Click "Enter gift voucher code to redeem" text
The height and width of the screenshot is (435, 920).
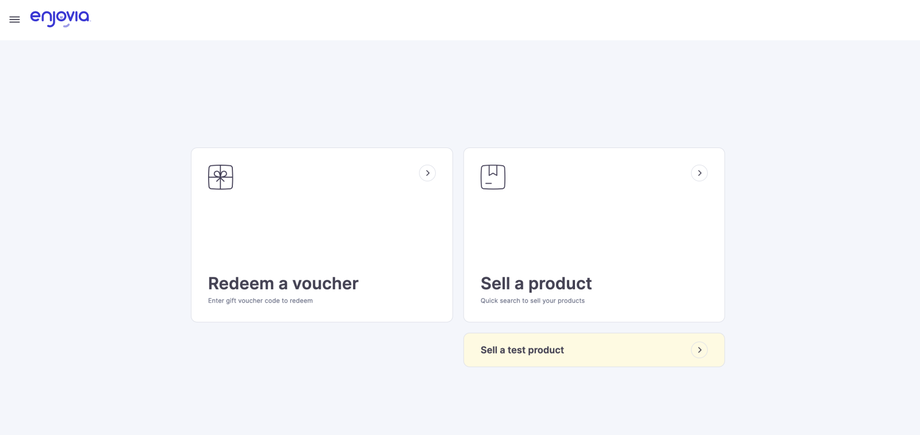click(260, 301)
